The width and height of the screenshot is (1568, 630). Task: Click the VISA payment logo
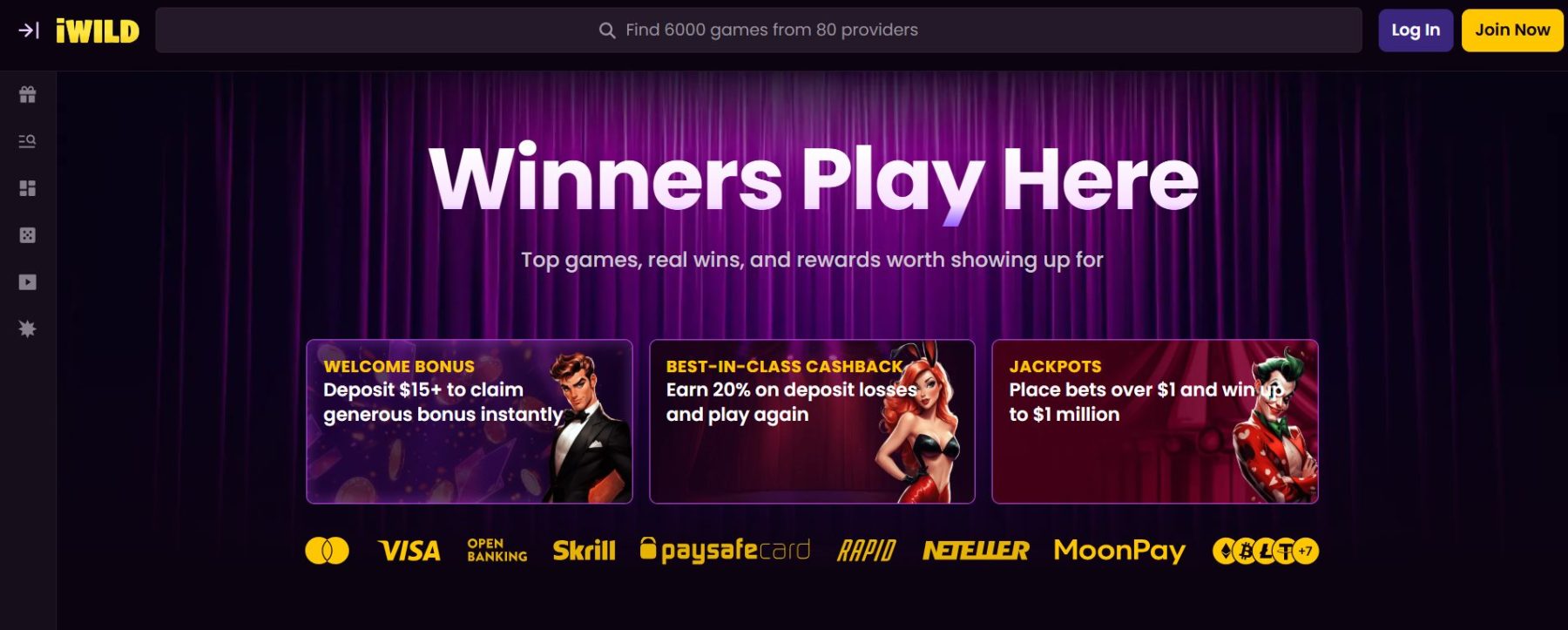point(409,551)
